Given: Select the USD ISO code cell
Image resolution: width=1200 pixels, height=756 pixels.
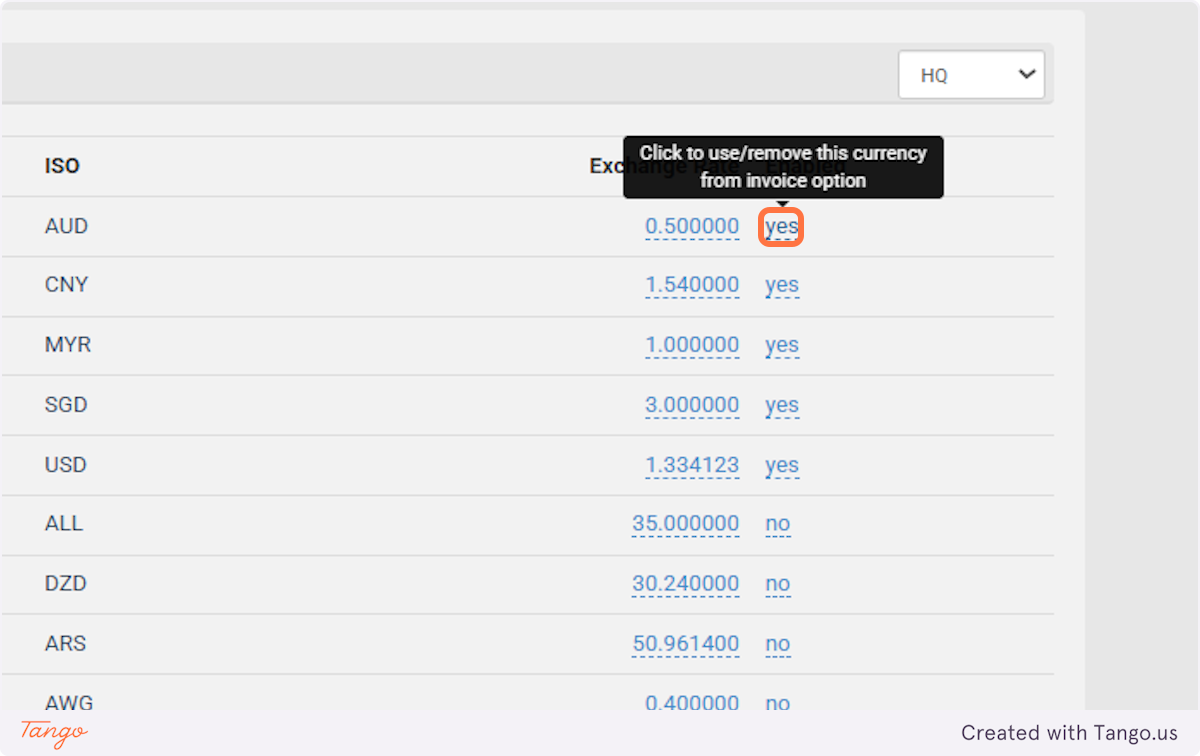Looking at the screenshot, I should click(x=66, y=464).
